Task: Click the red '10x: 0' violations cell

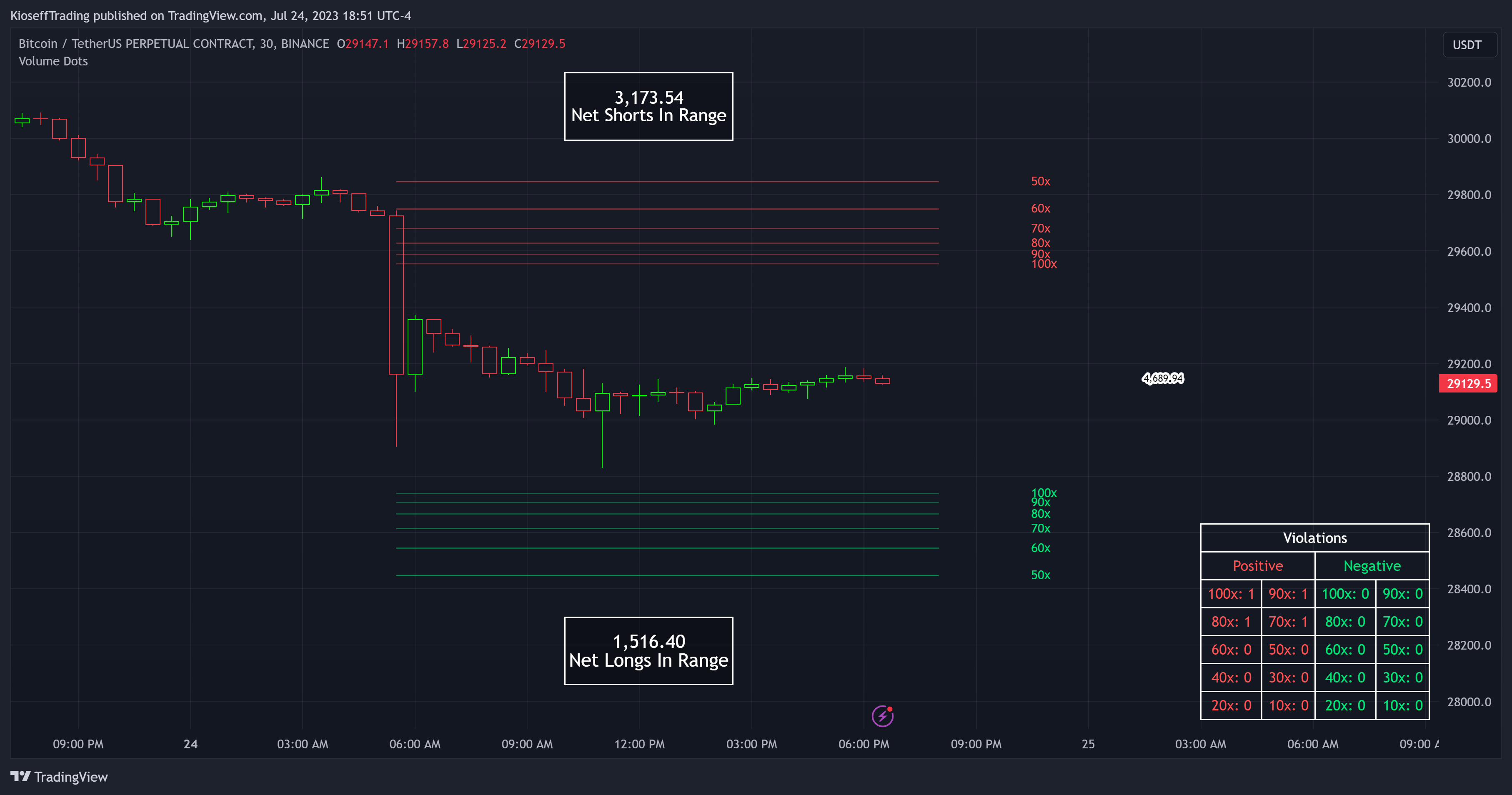Action: (1288, 705)
